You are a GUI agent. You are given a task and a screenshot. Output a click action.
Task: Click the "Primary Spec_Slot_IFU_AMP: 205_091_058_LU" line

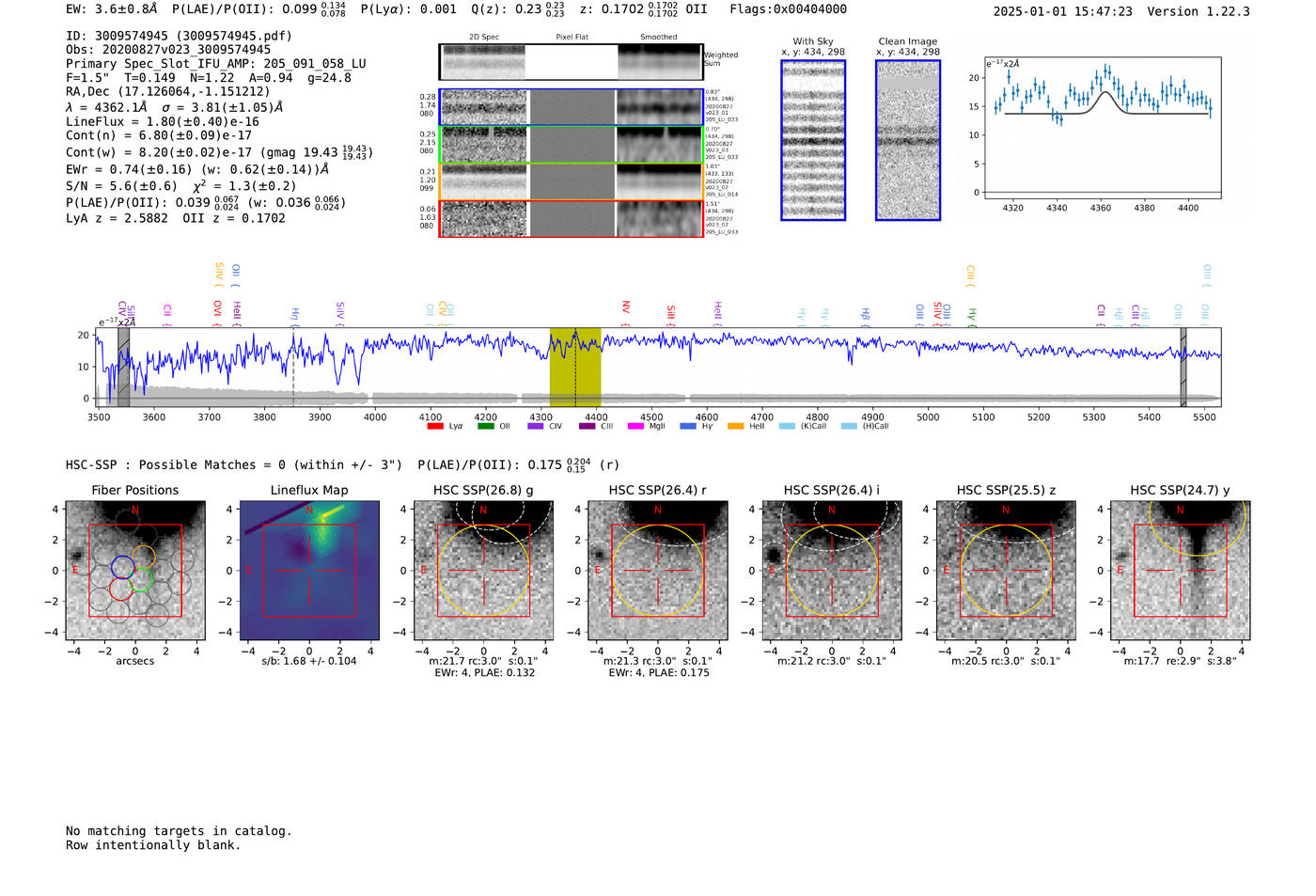pos(216,64)
